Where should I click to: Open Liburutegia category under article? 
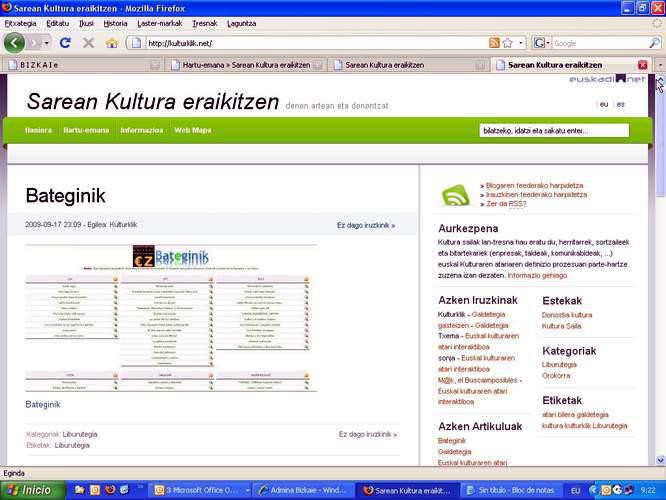point(80,434)
